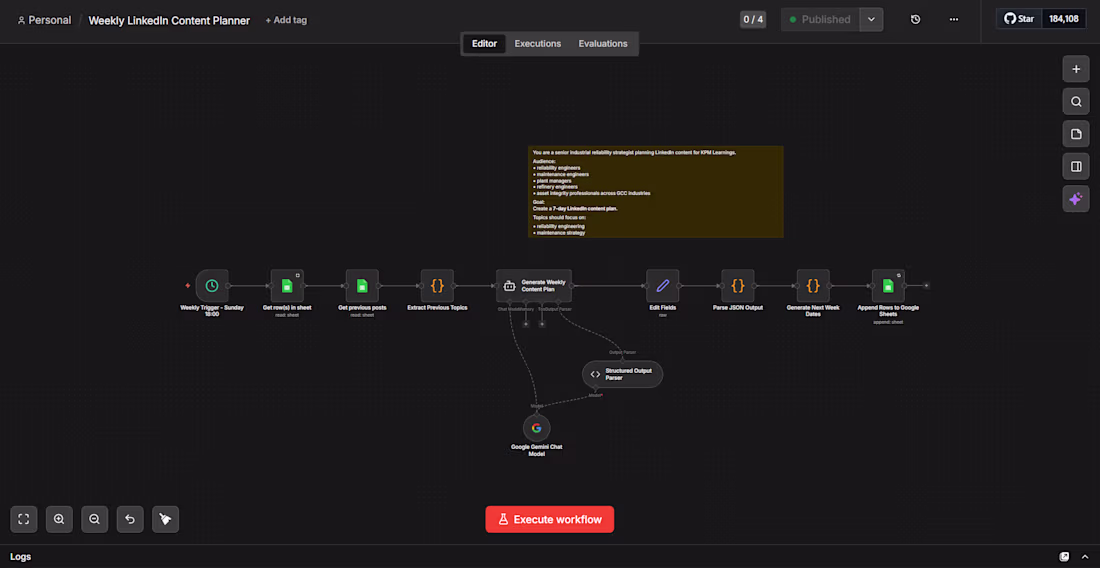
Task: Add node after Append Rows output plus
Action: pos(926,285)
